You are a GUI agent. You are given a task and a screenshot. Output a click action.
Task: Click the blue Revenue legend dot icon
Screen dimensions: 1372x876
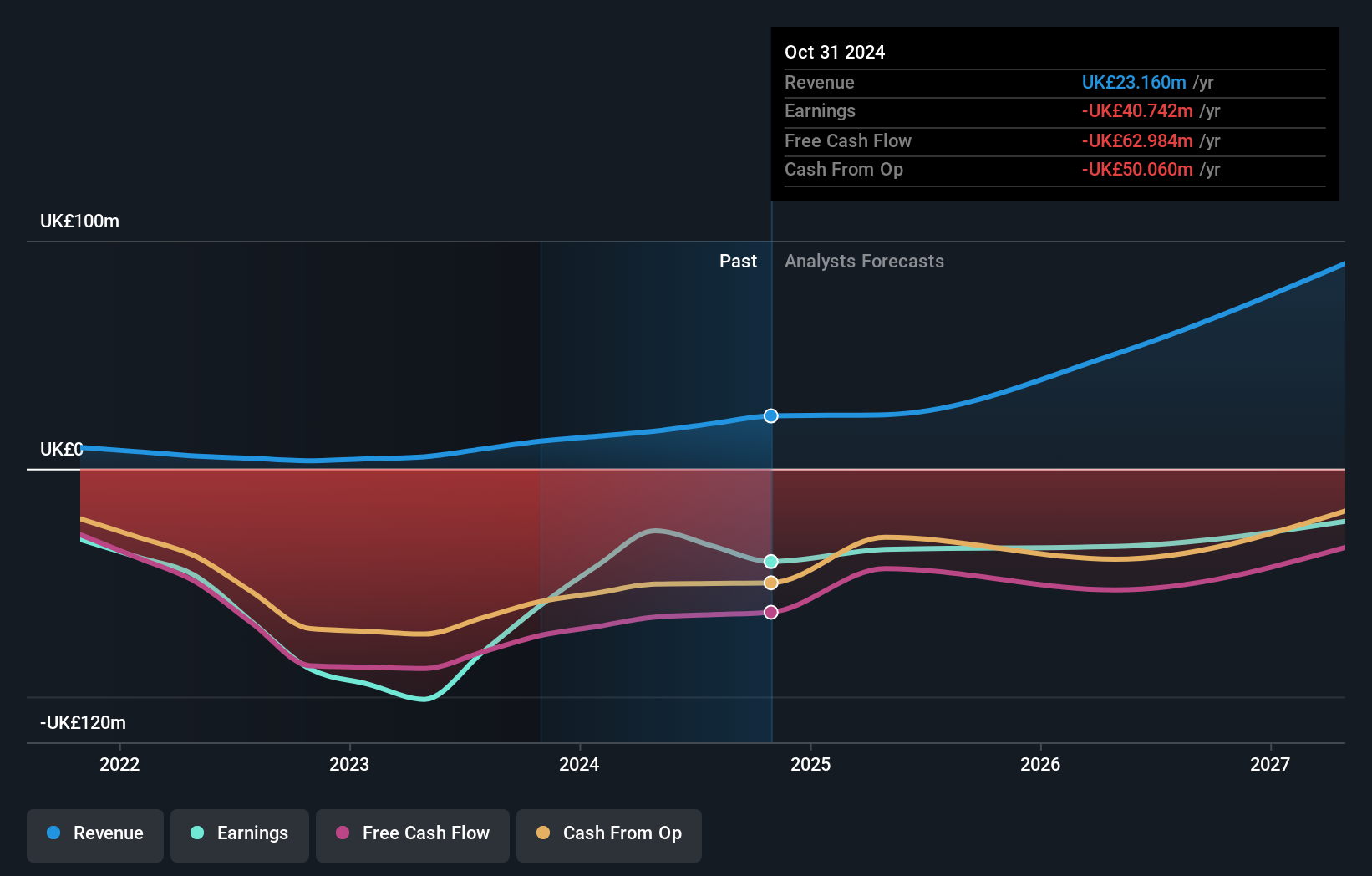(52, 833)
